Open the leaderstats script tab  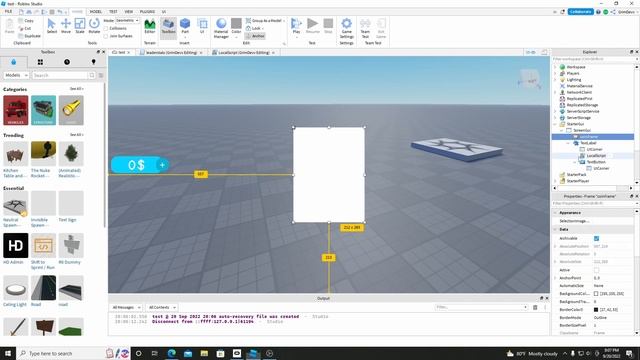point(171,53)
